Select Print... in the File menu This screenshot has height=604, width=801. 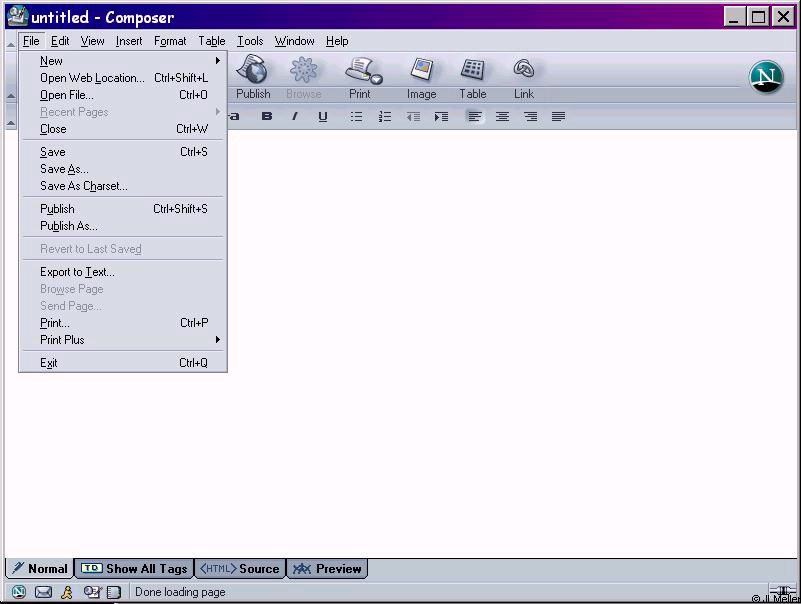tap(123, 323)
